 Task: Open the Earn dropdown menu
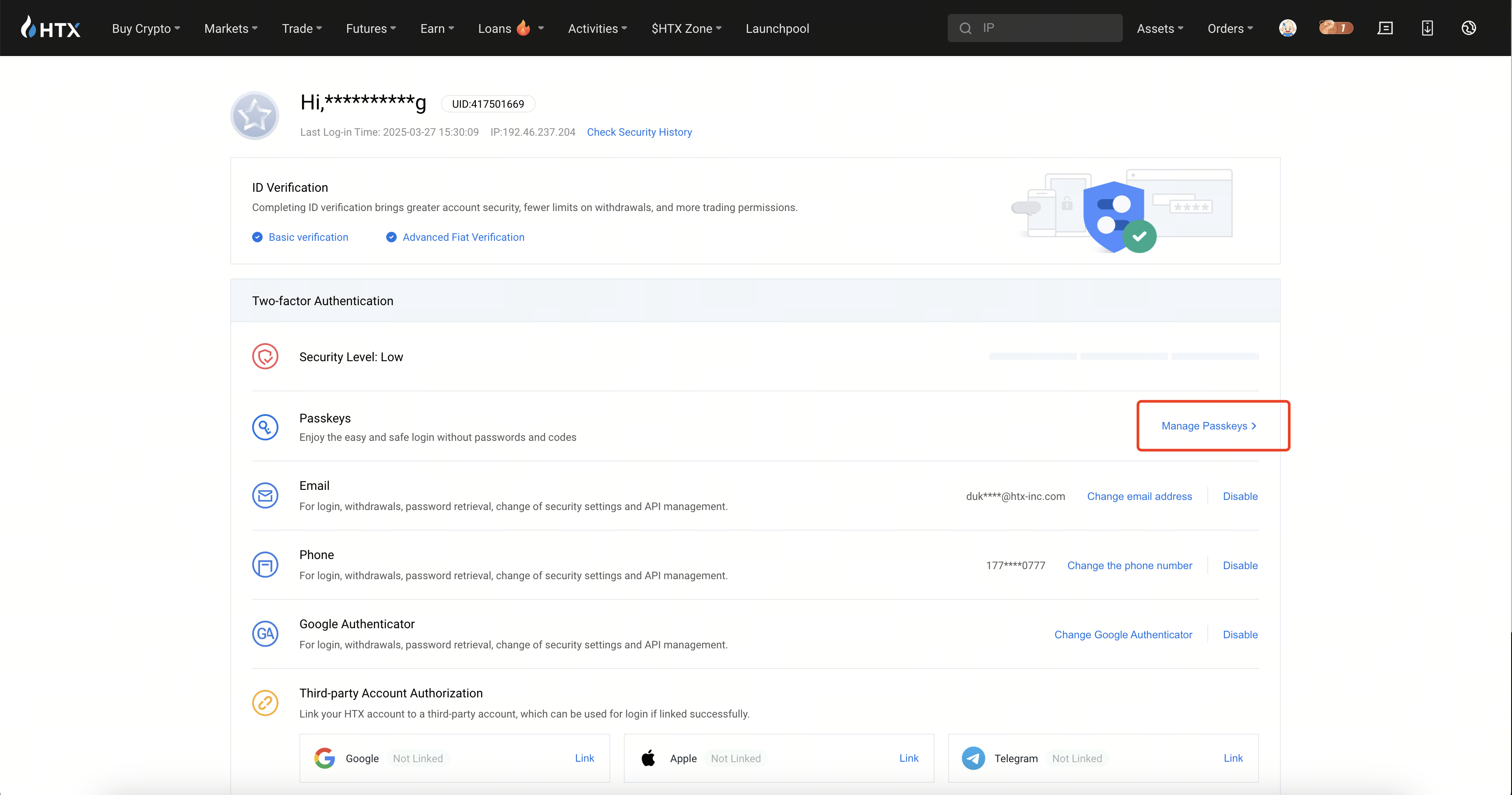pyautogui.click(x=437, y=28)
